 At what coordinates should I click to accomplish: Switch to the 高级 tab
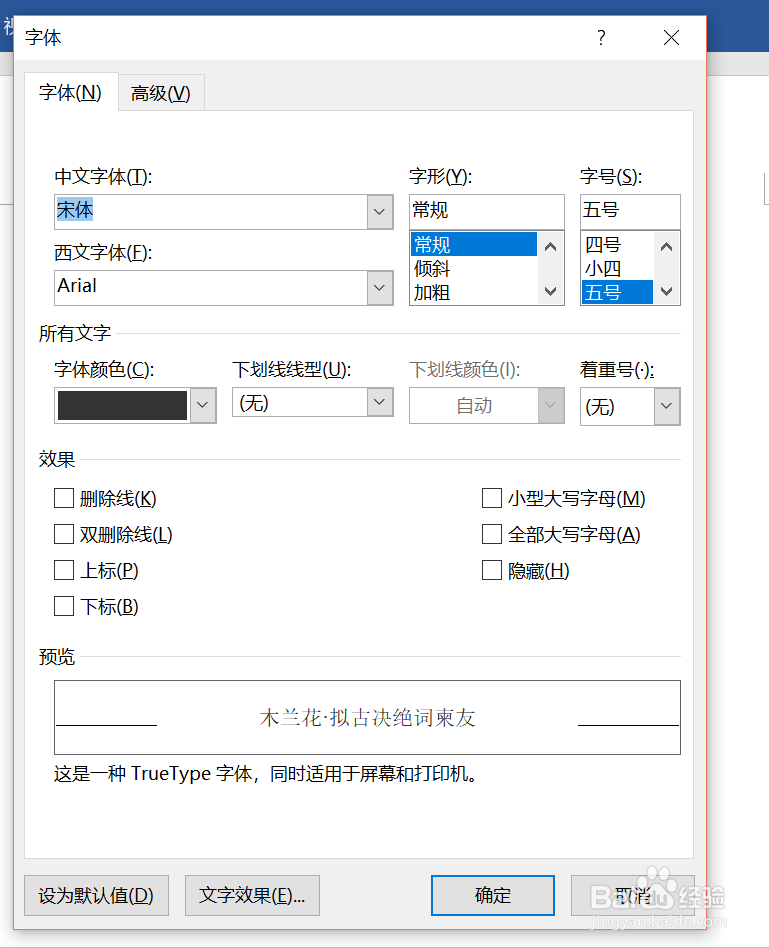tap(161, 93)
